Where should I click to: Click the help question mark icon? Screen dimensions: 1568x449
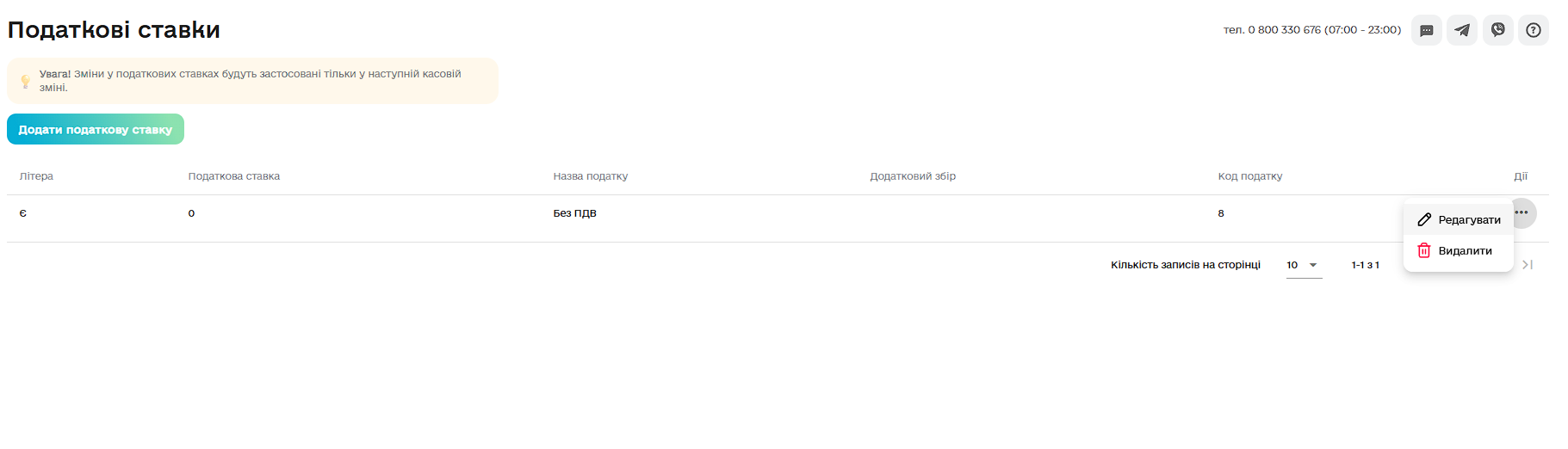[1534, 30]
